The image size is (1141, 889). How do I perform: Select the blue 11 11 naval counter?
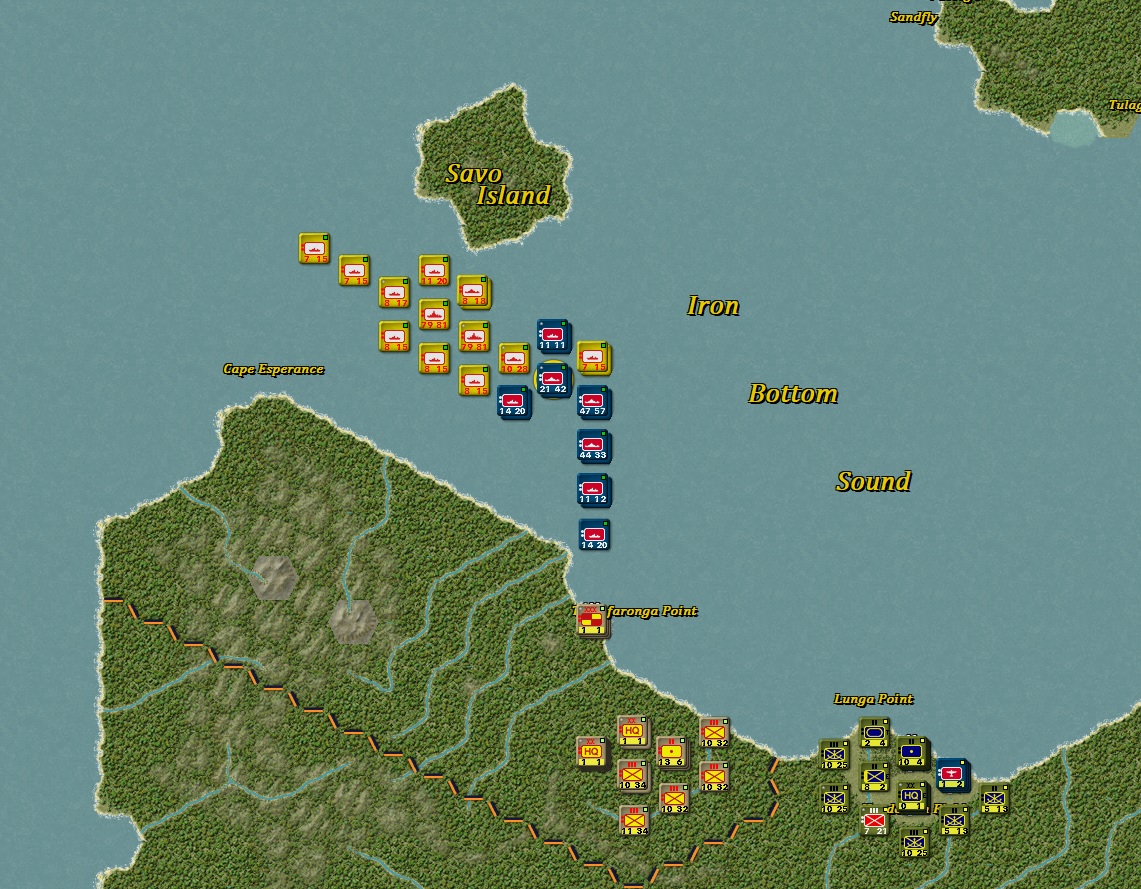[553, 335]
